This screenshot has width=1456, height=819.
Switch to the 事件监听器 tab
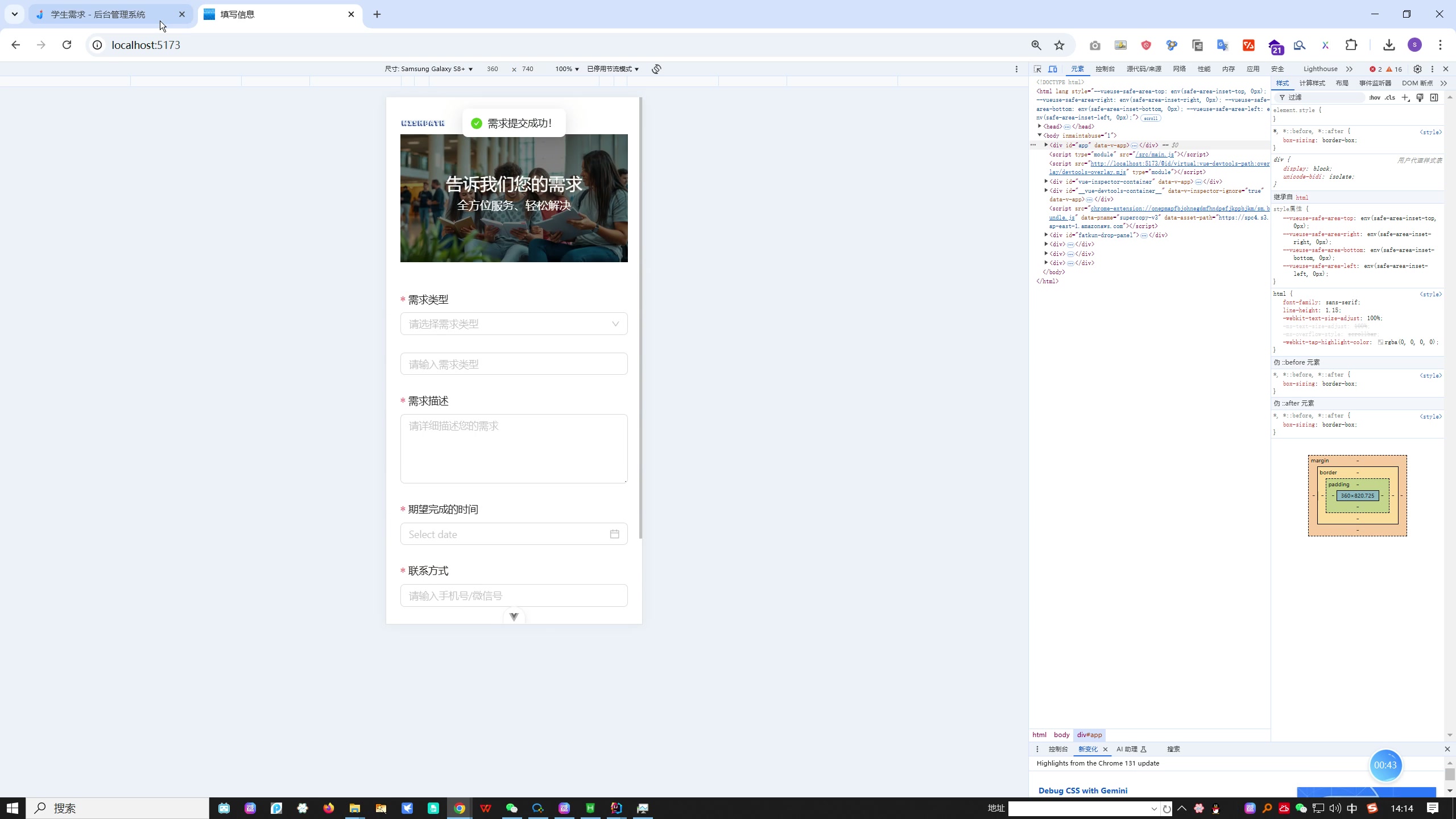click(x=1375, y=83)
